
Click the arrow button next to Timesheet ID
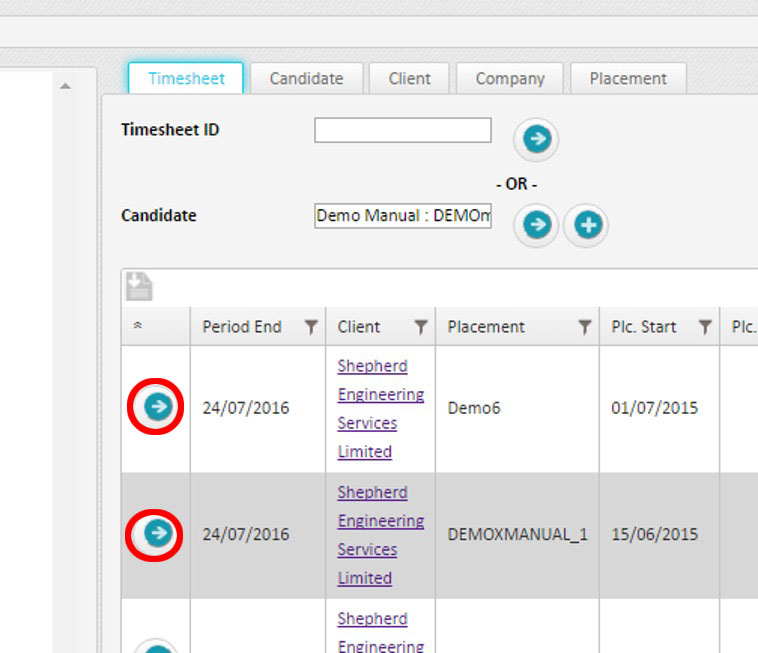(x=537, y=140)
